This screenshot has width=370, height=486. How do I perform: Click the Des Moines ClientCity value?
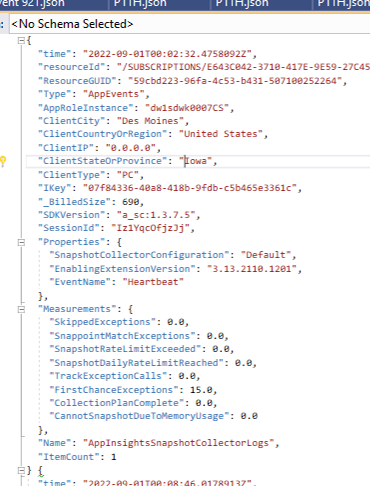pyautogui.click(x=150, y=121)
